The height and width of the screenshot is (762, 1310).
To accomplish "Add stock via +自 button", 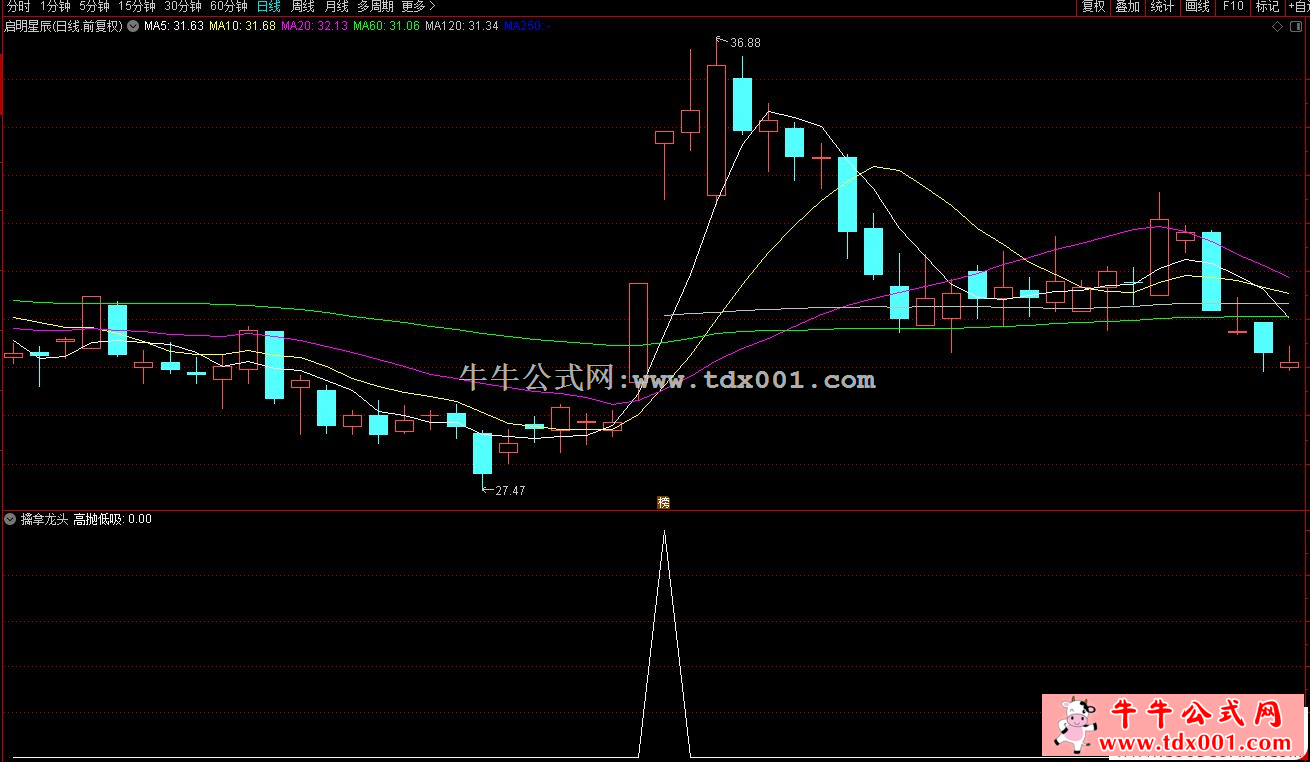I will click(x=1296, y=6).
